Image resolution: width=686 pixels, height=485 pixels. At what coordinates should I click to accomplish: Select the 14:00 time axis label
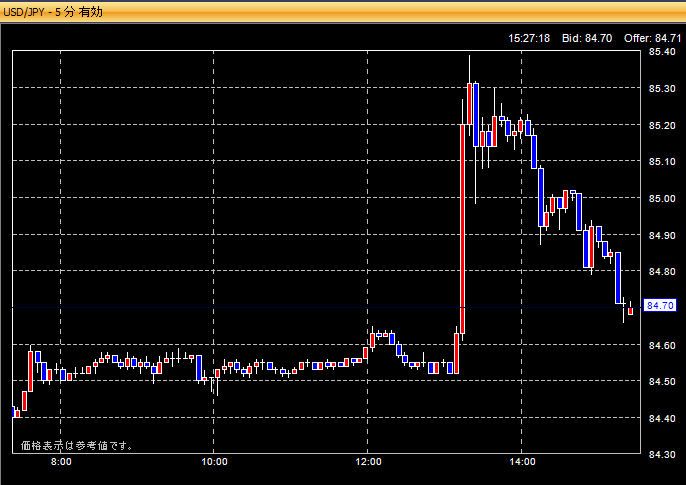523,462
